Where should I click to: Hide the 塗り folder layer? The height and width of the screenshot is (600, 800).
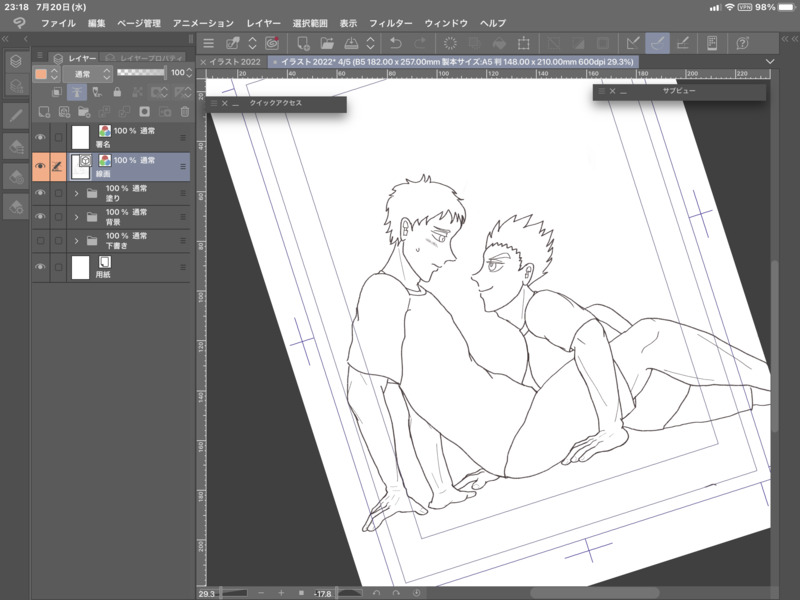pos(40,193)
